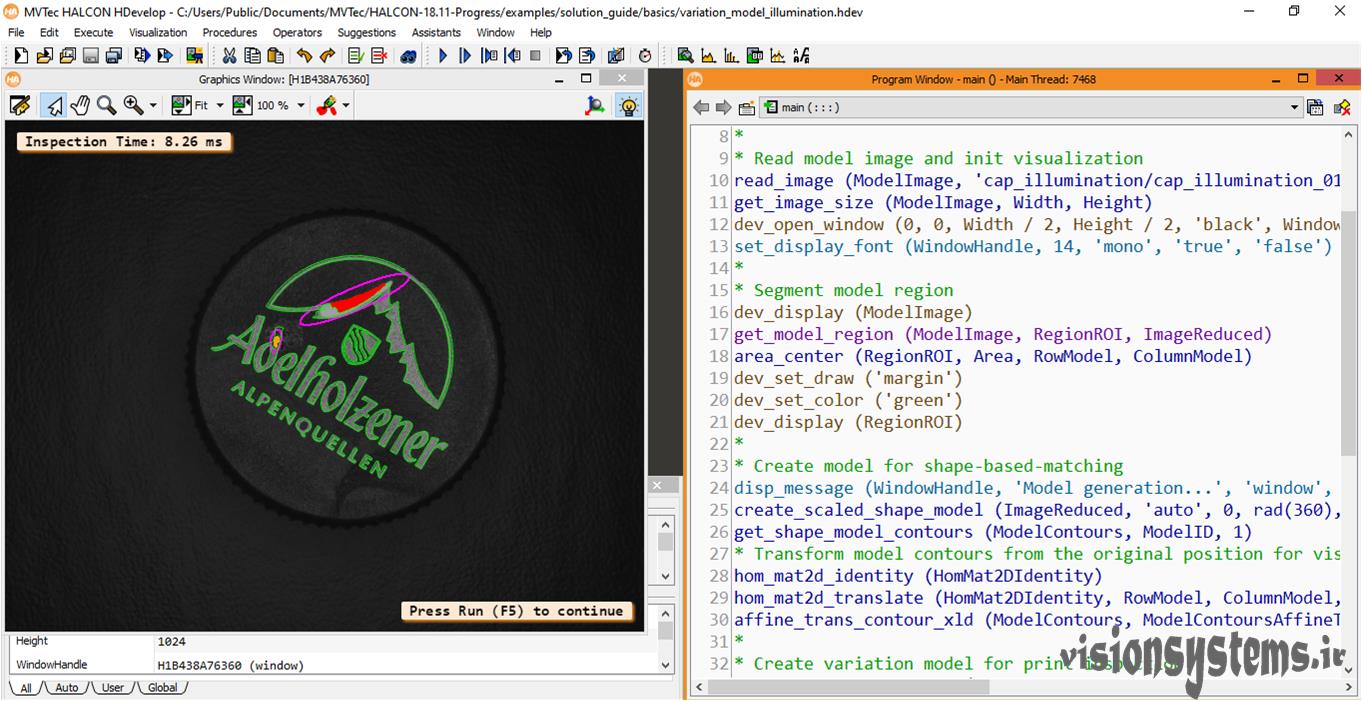Image resolution: width=1362 pixels, height=701 pixels.
Task: Create a new program with New icon
Action: [20, 56]
